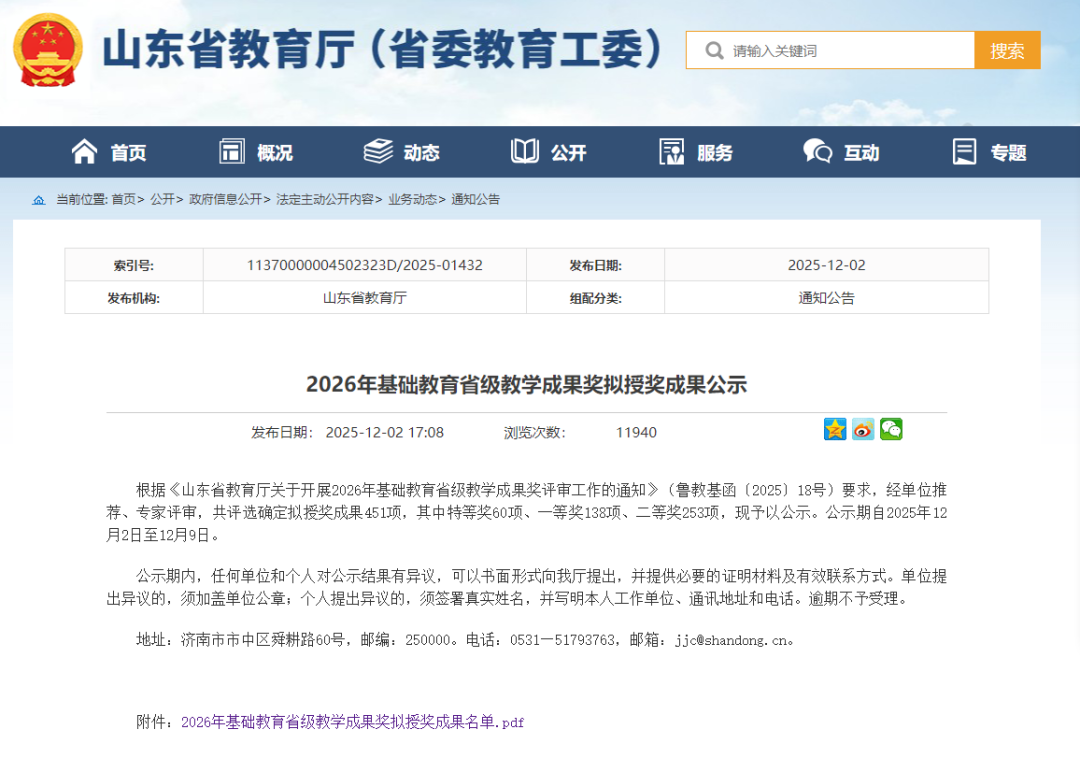This screenshot has width=1080, height=758.
Task: Click the 服务 service icon
Action: point(670,151)
